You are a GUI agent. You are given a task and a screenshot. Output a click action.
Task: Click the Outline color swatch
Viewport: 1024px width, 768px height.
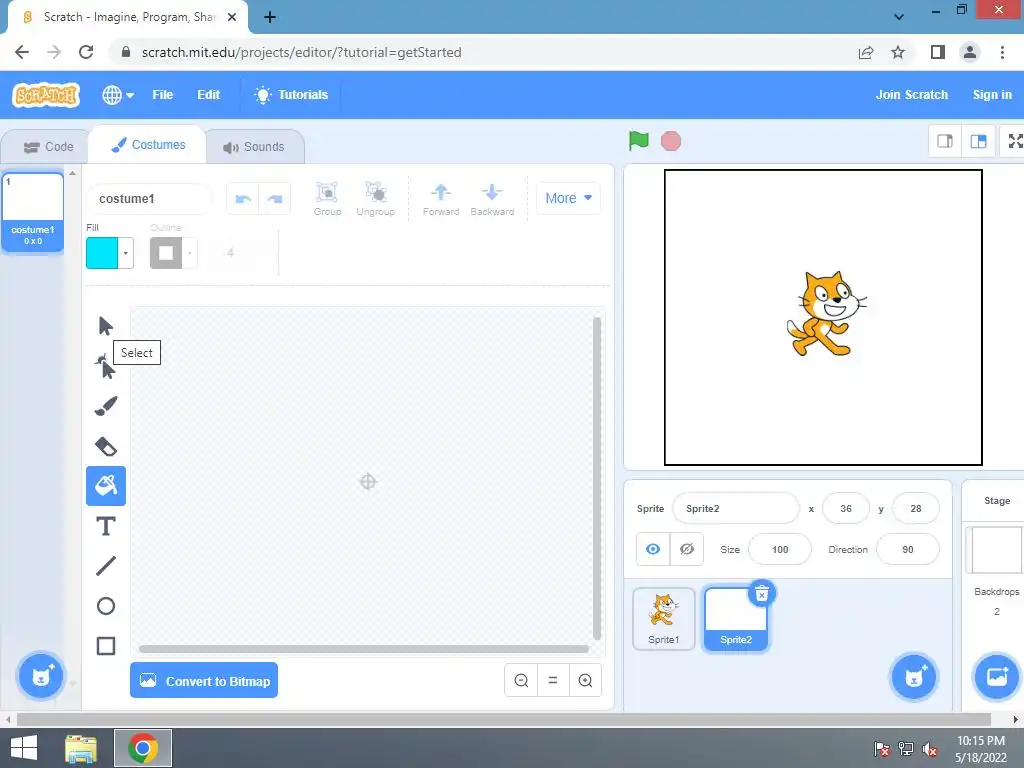pyautogui.click(x=166, y=253)
